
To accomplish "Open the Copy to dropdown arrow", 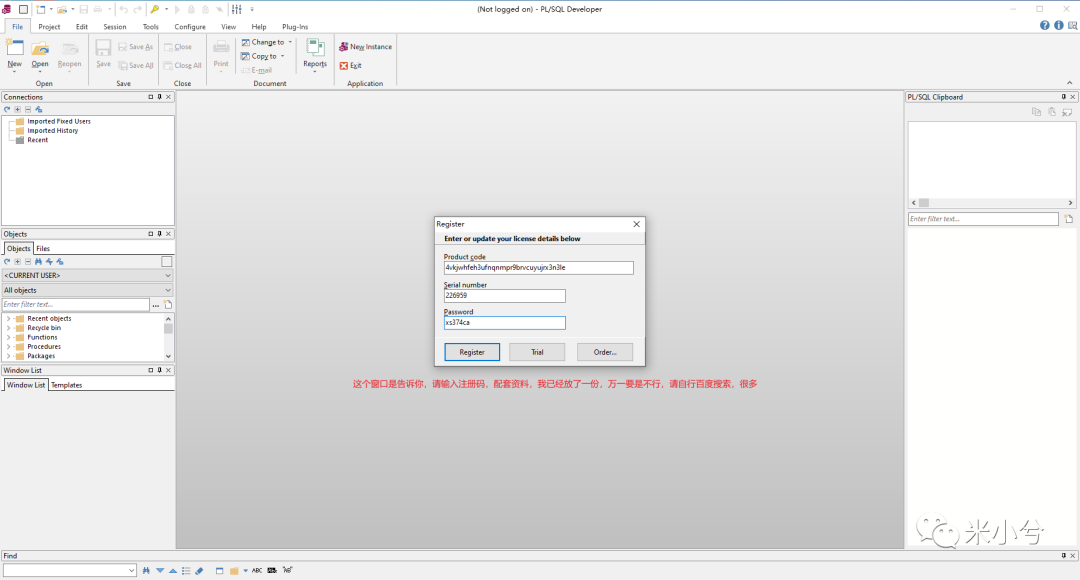I will click(282, 56).
